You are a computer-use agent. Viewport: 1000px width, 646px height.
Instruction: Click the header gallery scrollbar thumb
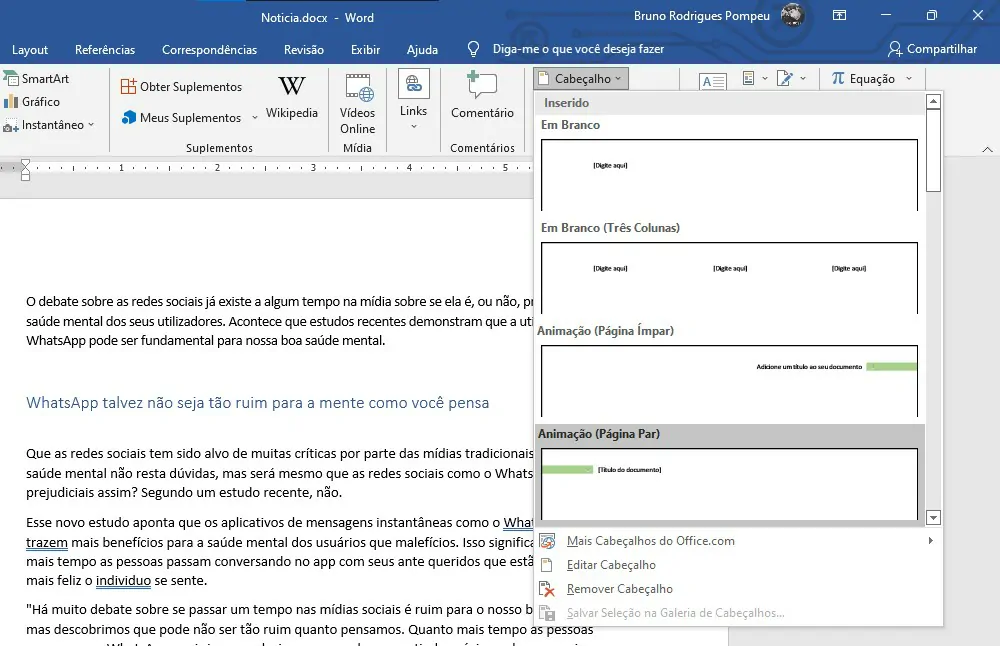click(933, 150)
